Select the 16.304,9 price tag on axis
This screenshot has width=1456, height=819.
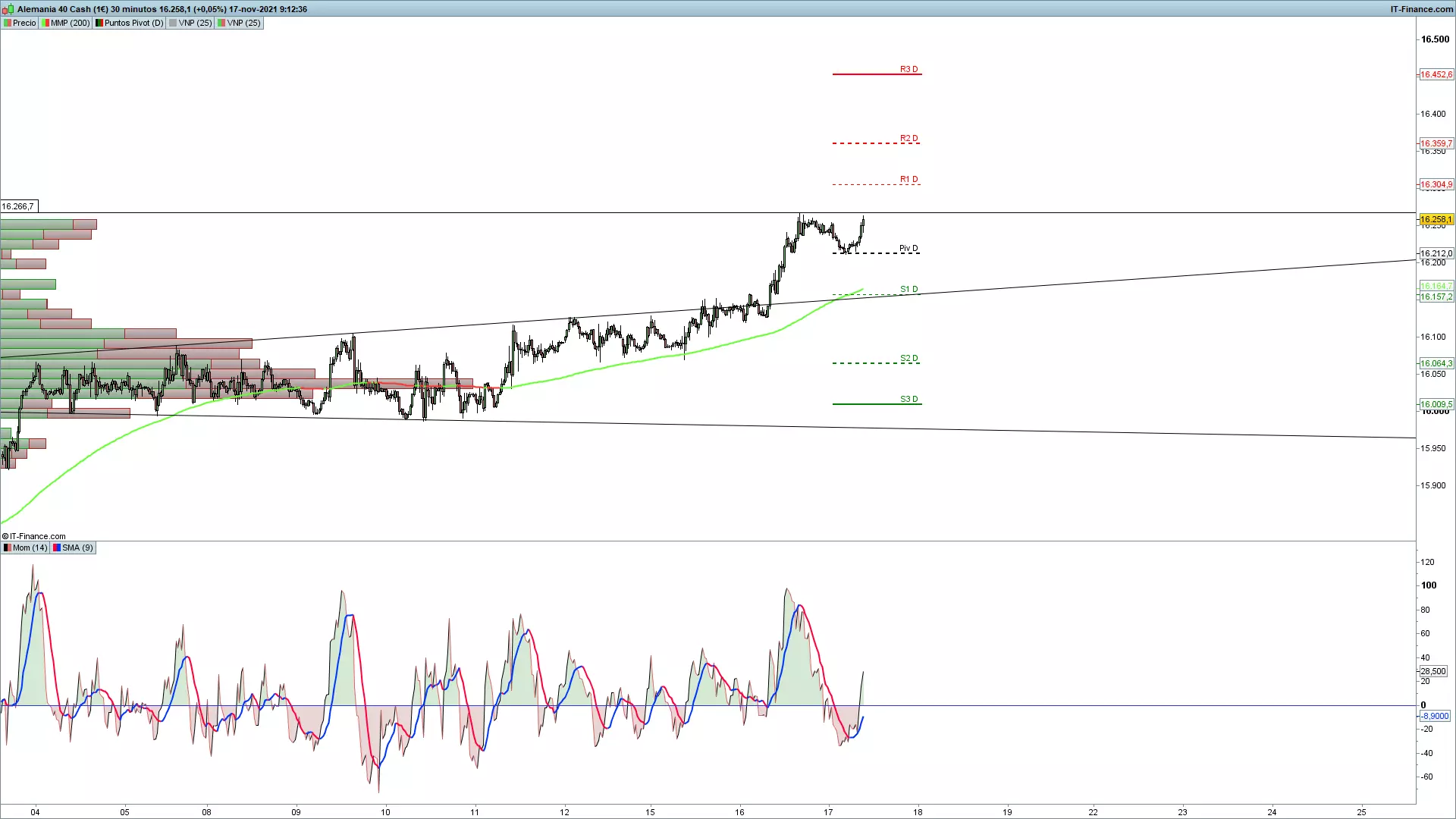[1436, 184]
